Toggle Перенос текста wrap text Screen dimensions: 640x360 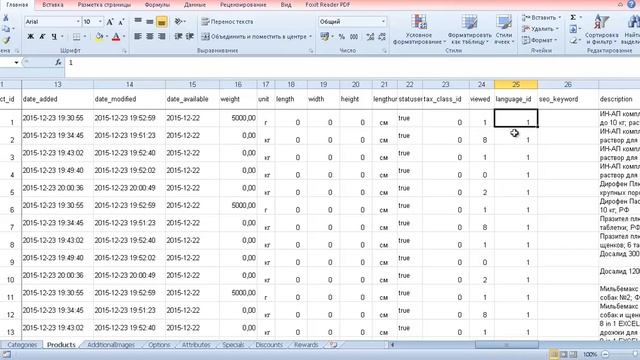227,21
